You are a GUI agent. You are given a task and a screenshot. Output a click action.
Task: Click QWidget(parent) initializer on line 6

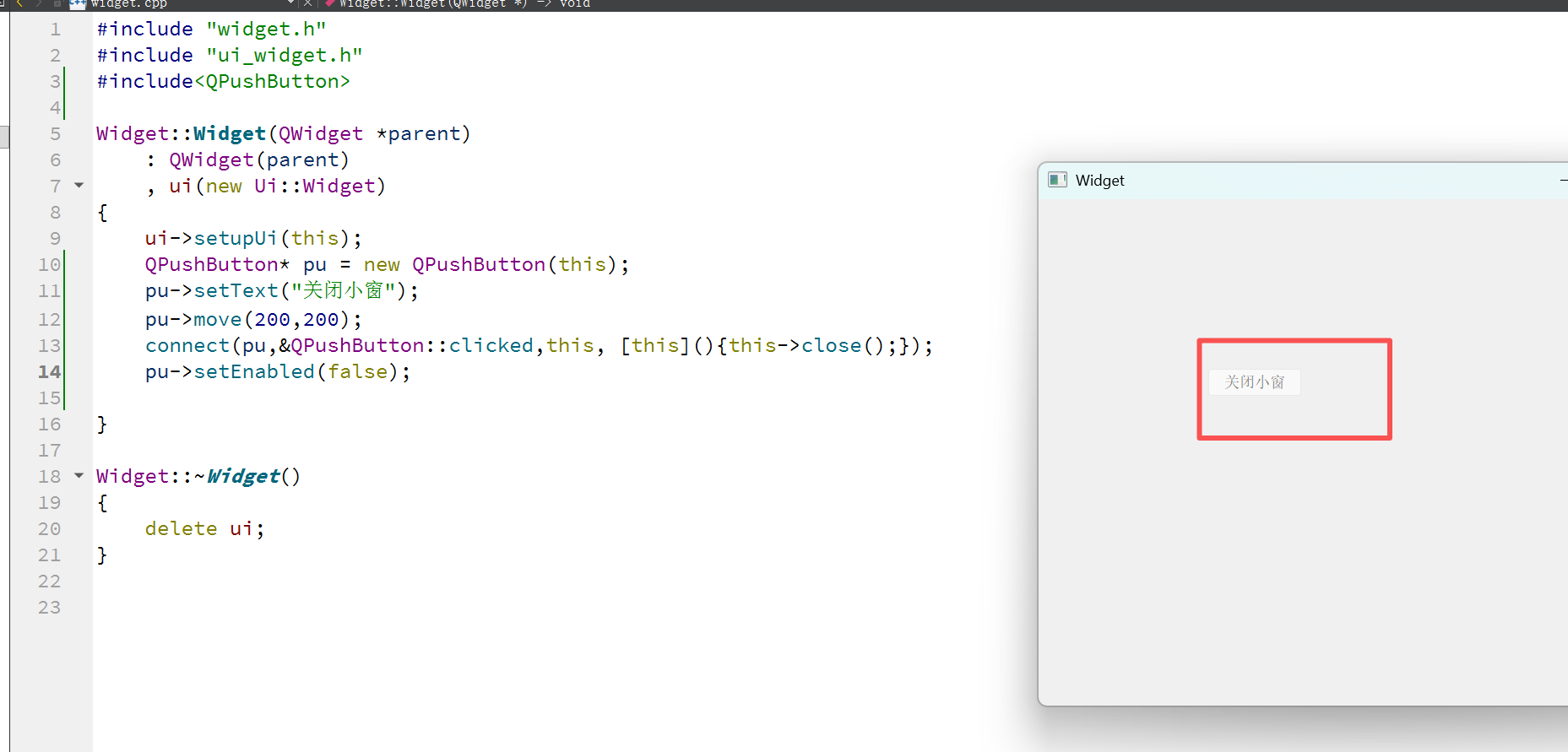click(x=259, y=160)
